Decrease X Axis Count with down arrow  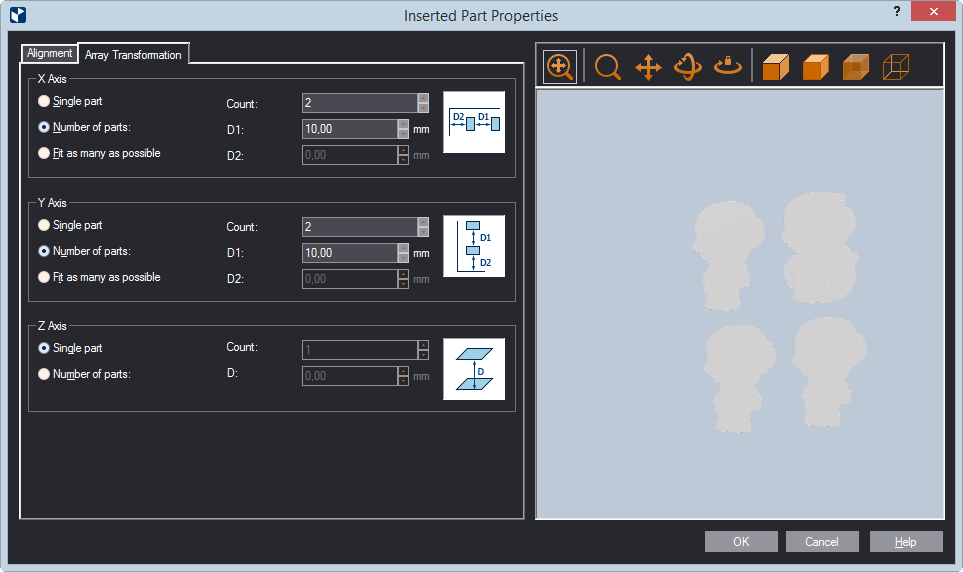pyautogui.click(x=423, y=108)
